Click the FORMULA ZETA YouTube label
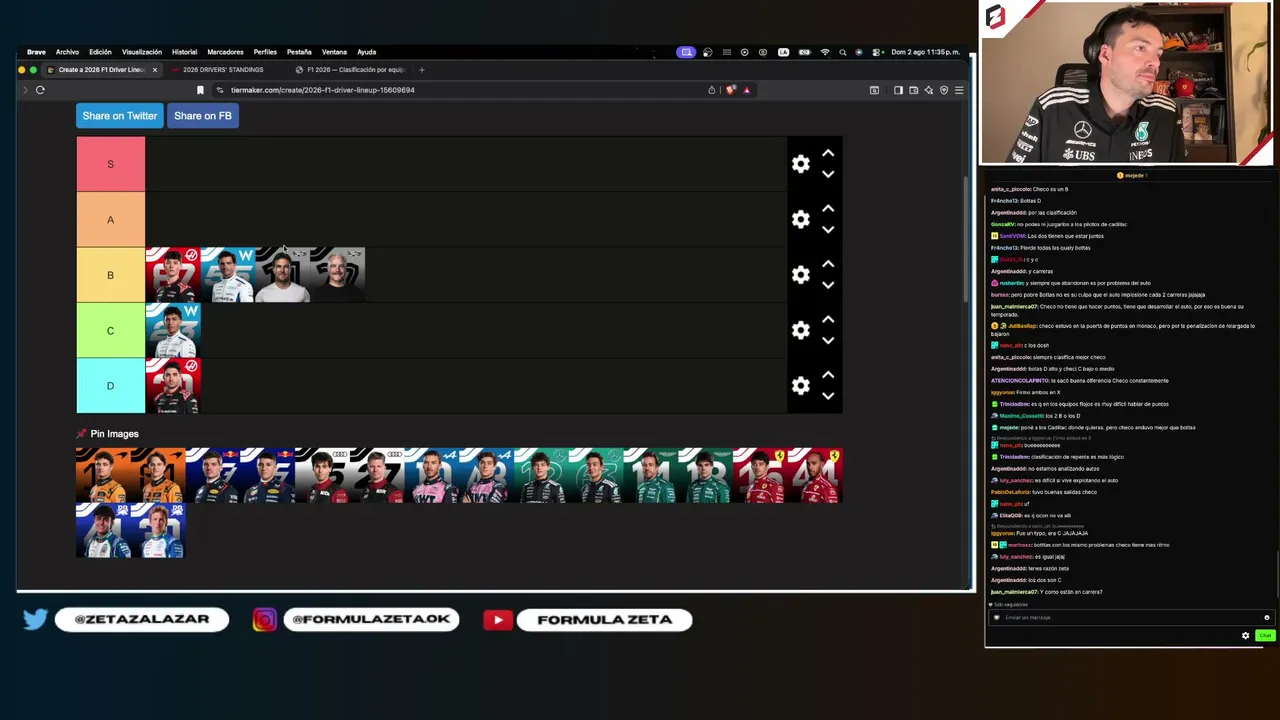The width and height of the screenshot is (1280, 720). click(605, 620)
